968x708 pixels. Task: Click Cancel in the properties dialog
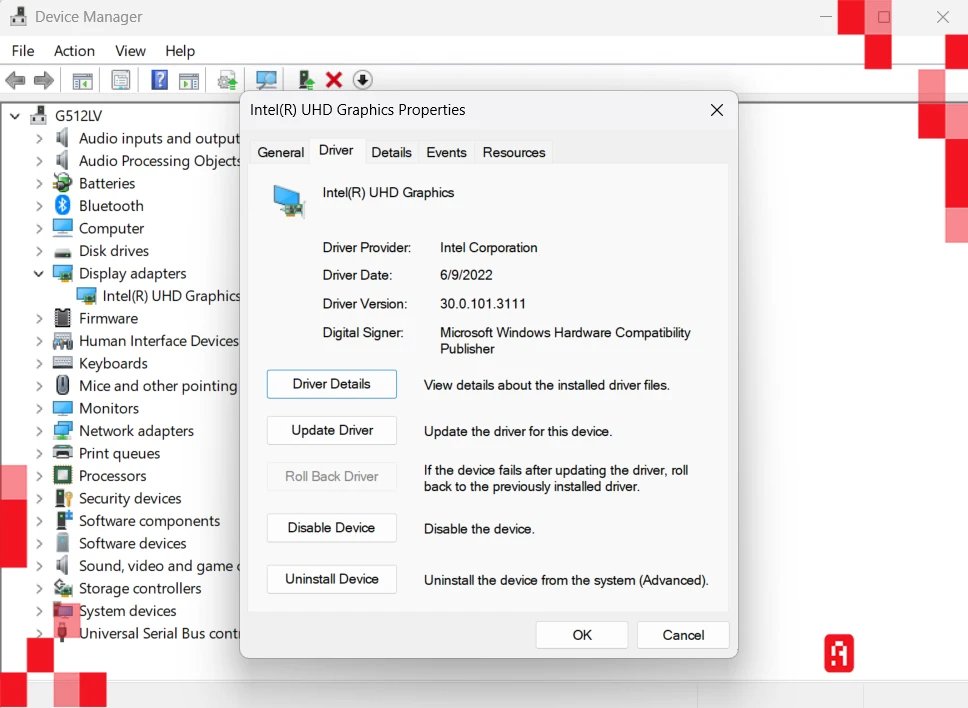[683, 635]
